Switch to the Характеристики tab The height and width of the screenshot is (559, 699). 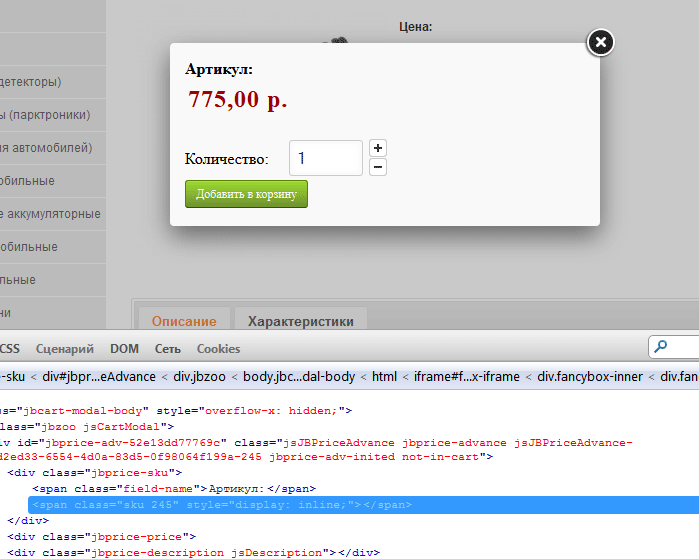pyautogui.click(x=301, y=321)
